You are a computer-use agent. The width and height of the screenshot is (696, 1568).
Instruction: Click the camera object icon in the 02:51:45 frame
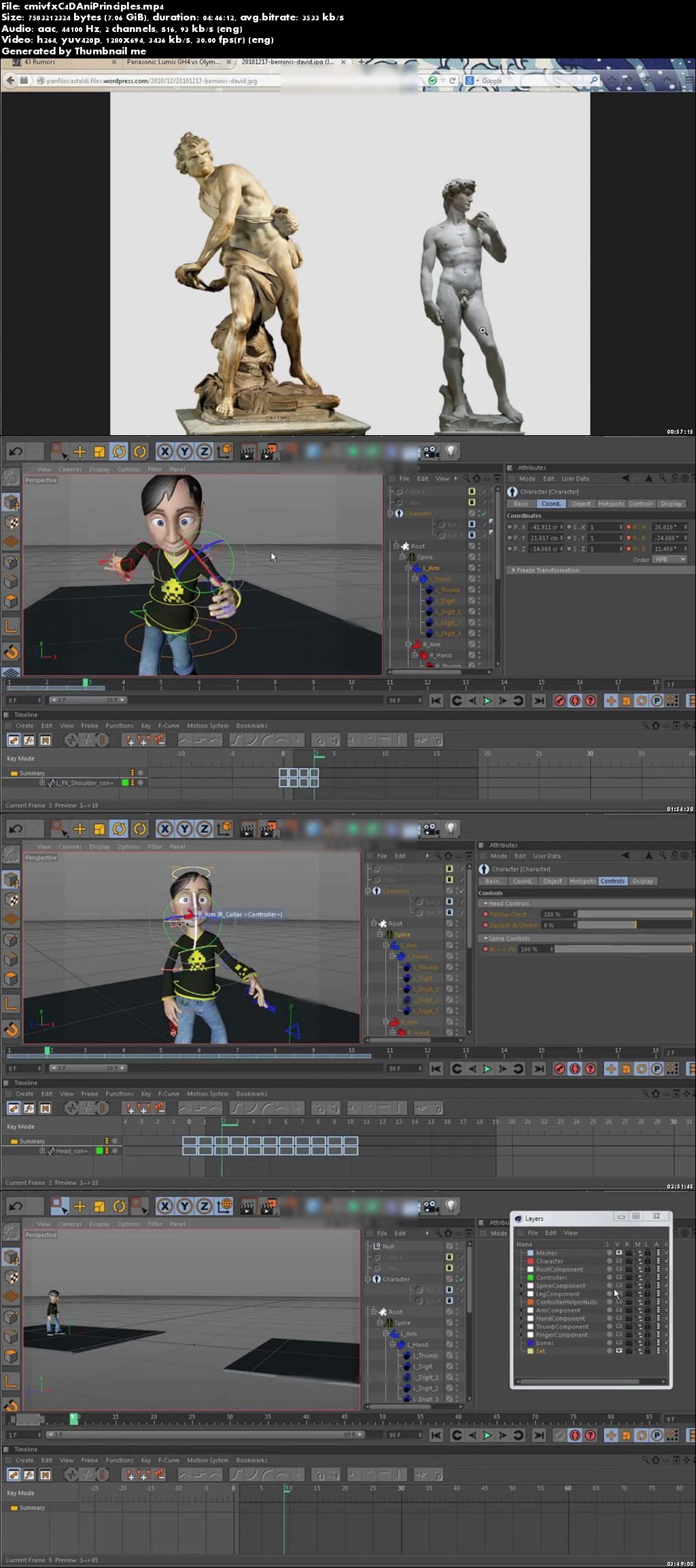click(x=431, y=829)
